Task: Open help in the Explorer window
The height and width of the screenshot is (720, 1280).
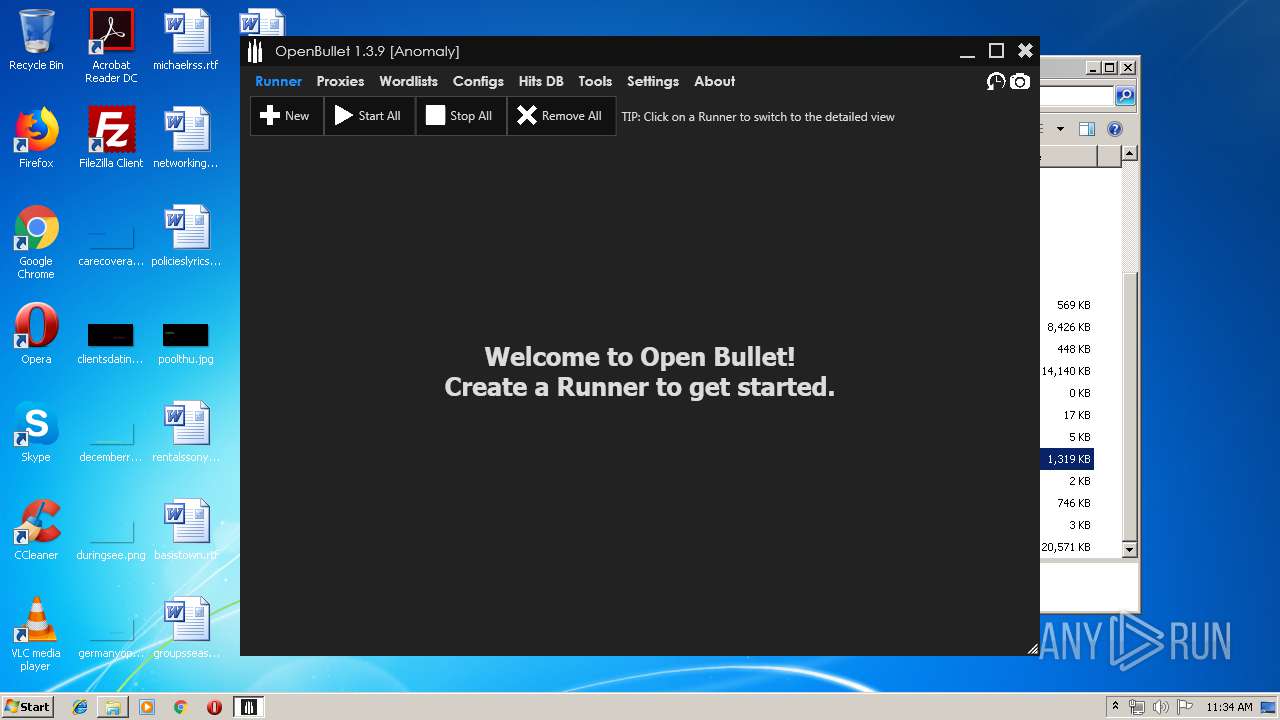Action: click(1115, 129)
